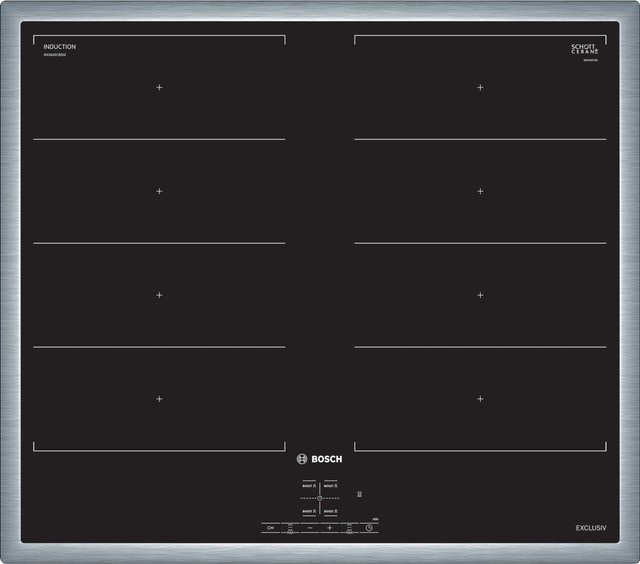Tap the front-right cooking zone cross

pos(480,399)
